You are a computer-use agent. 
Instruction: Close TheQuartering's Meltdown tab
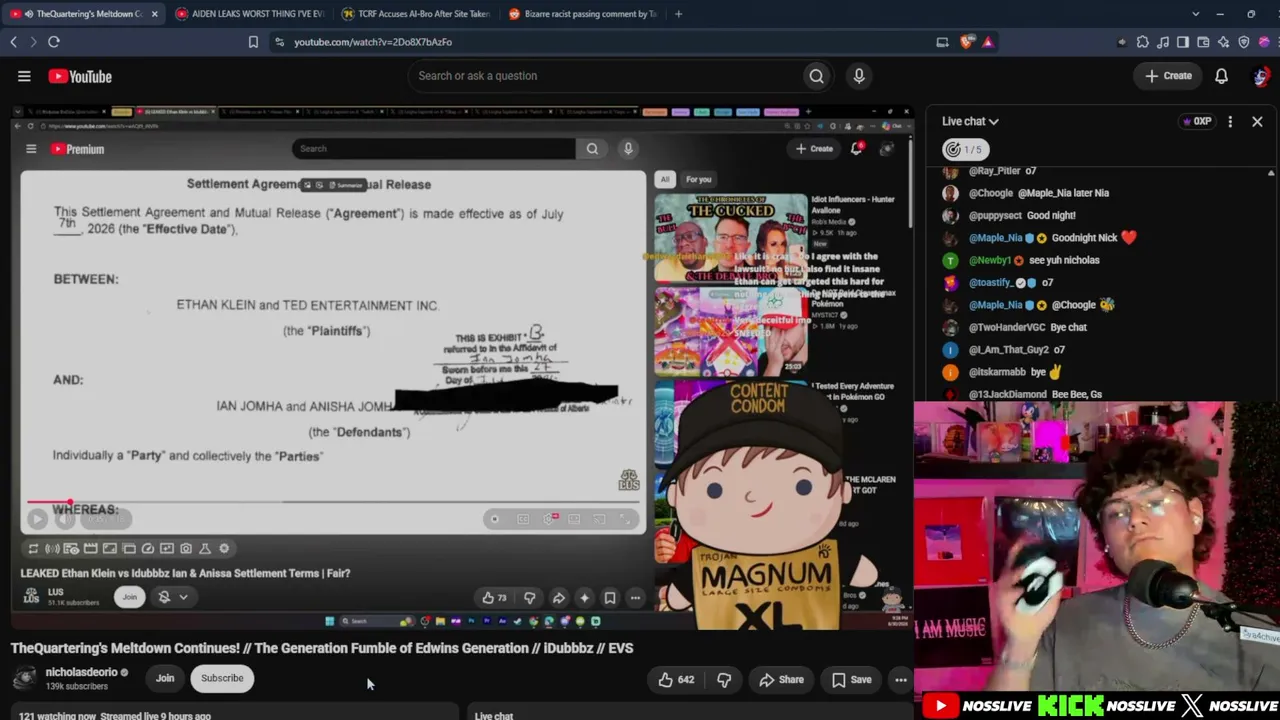pos(154,14)
